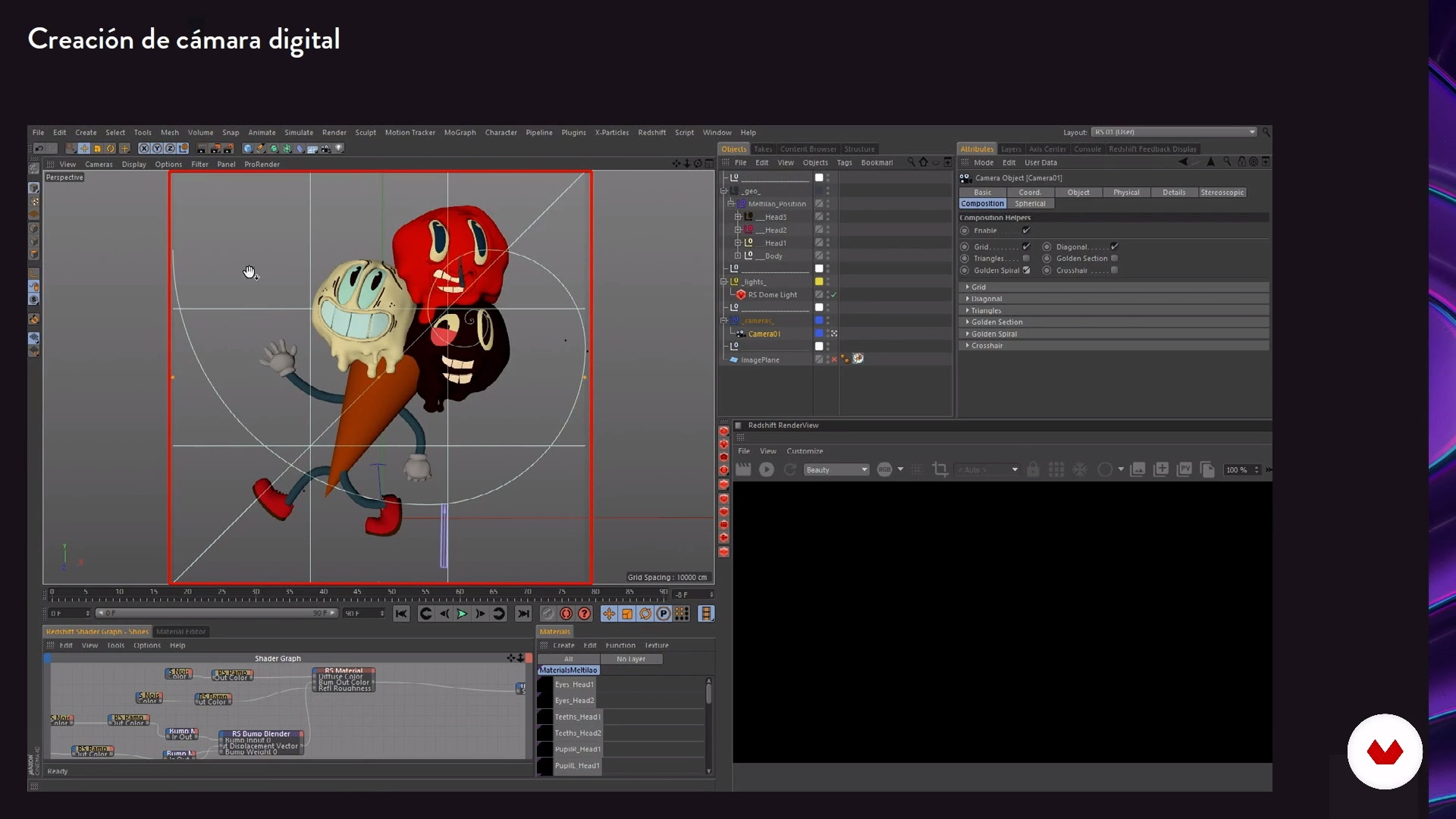The width and height of the screenshot is (1456, 819).
Task: Click blue layer color swatch of Camera01
Action: (x=819, y=334)
